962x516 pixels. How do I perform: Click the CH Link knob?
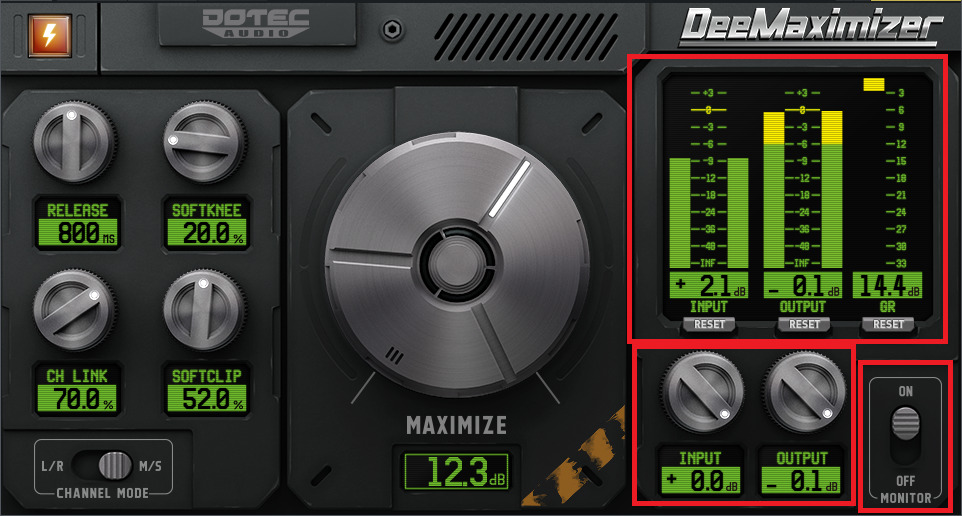point(74,310)
